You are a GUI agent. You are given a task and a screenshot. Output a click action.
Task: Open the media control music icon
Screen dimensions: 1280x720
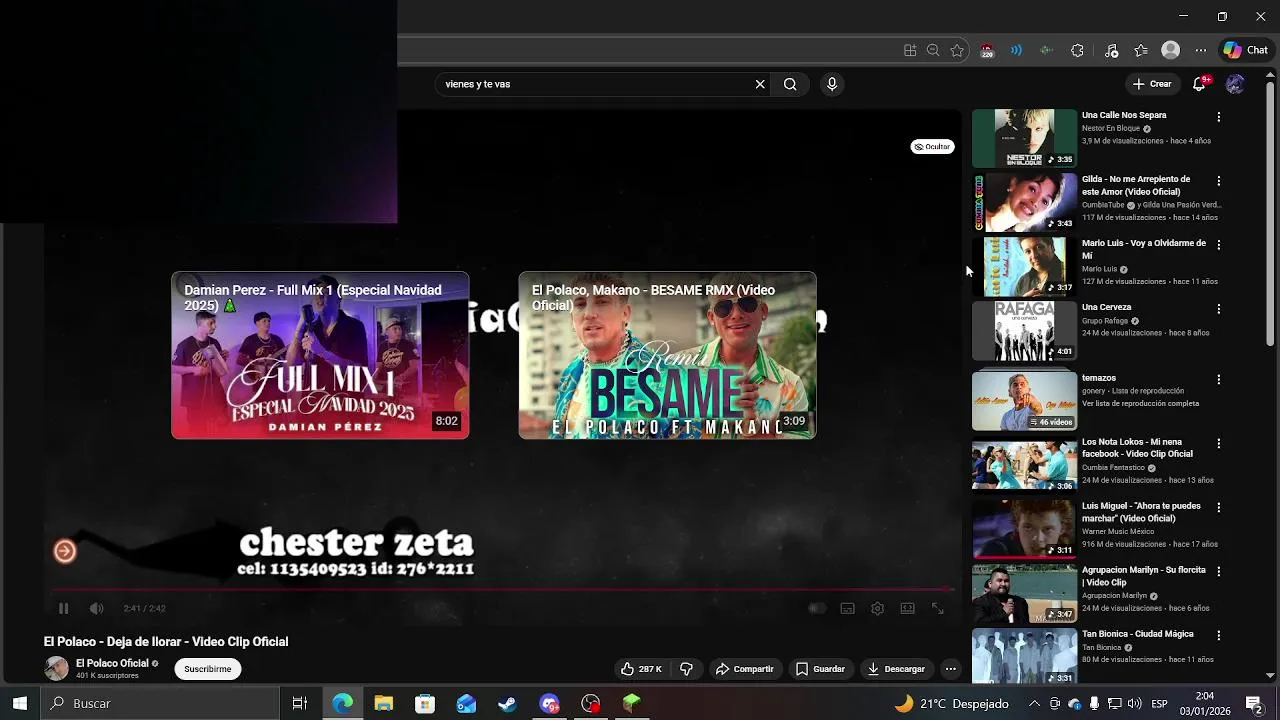1111,50
